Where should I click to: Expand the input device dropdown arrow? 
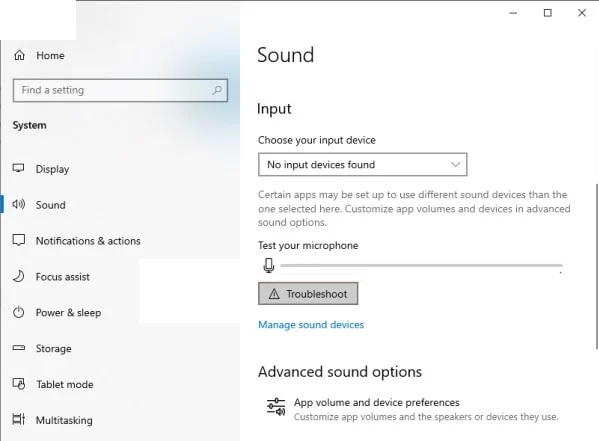click(x=455, y=164)
